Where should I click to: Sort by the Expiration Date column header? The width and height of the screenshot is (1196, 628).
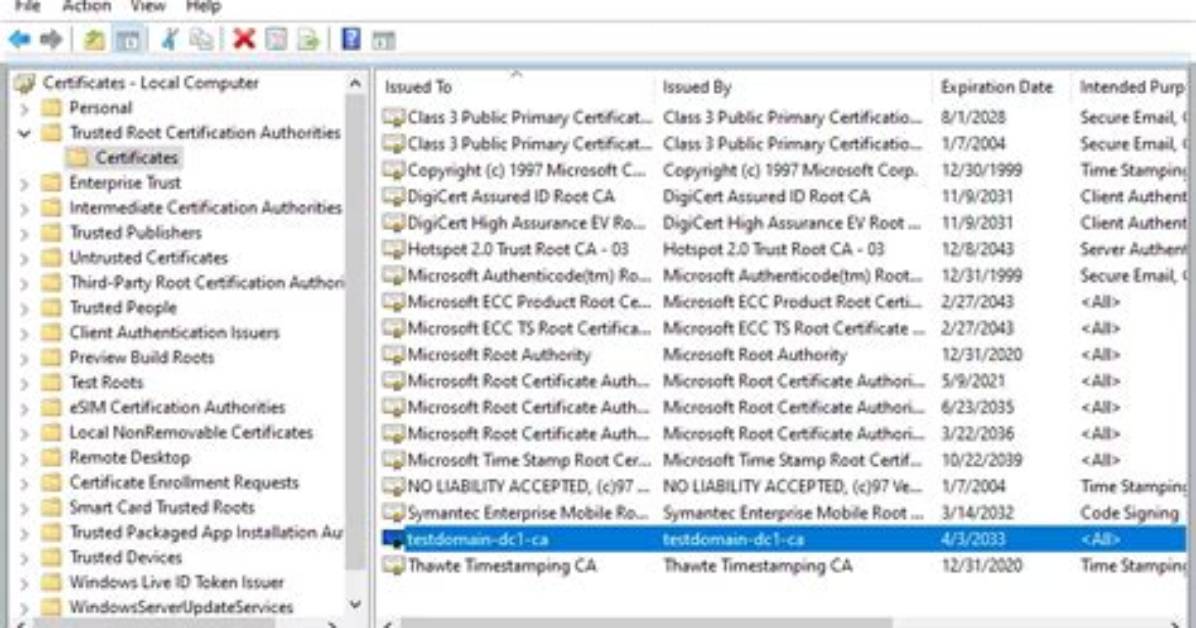click(x=1002, y=87)
